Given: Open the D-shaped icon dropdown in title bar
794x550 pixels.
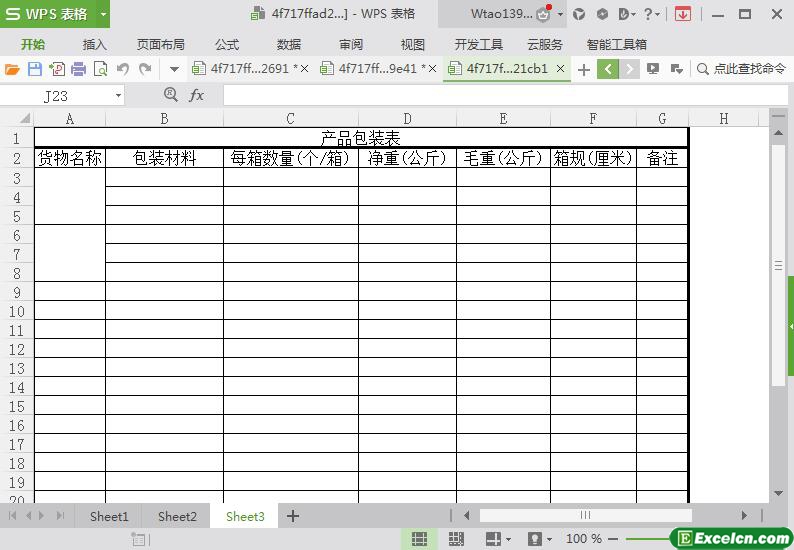Looking at the screenshot, I should (627, 14).
